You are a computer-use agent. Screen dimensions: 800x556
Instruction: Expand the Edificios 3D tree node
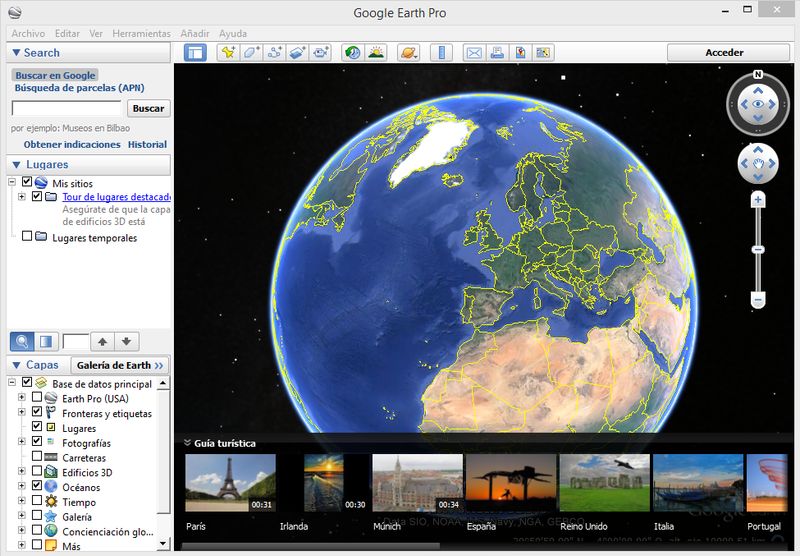point(21,471)
